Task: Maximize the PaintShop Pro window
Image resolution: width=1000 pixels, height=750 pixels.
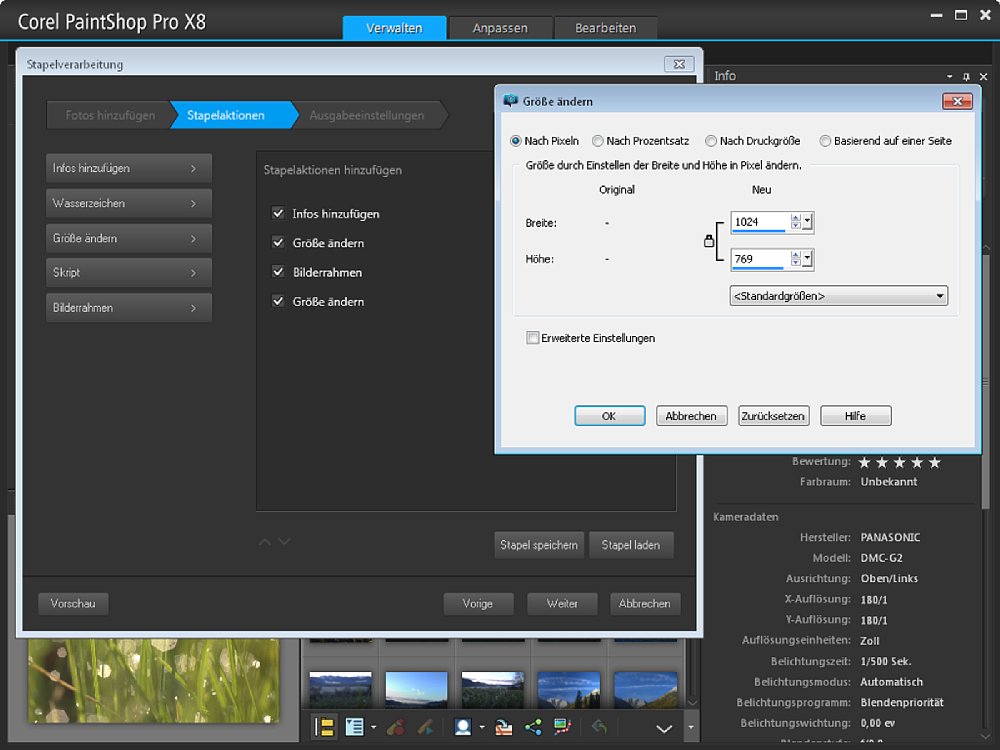Action: [x=960, y=15]
